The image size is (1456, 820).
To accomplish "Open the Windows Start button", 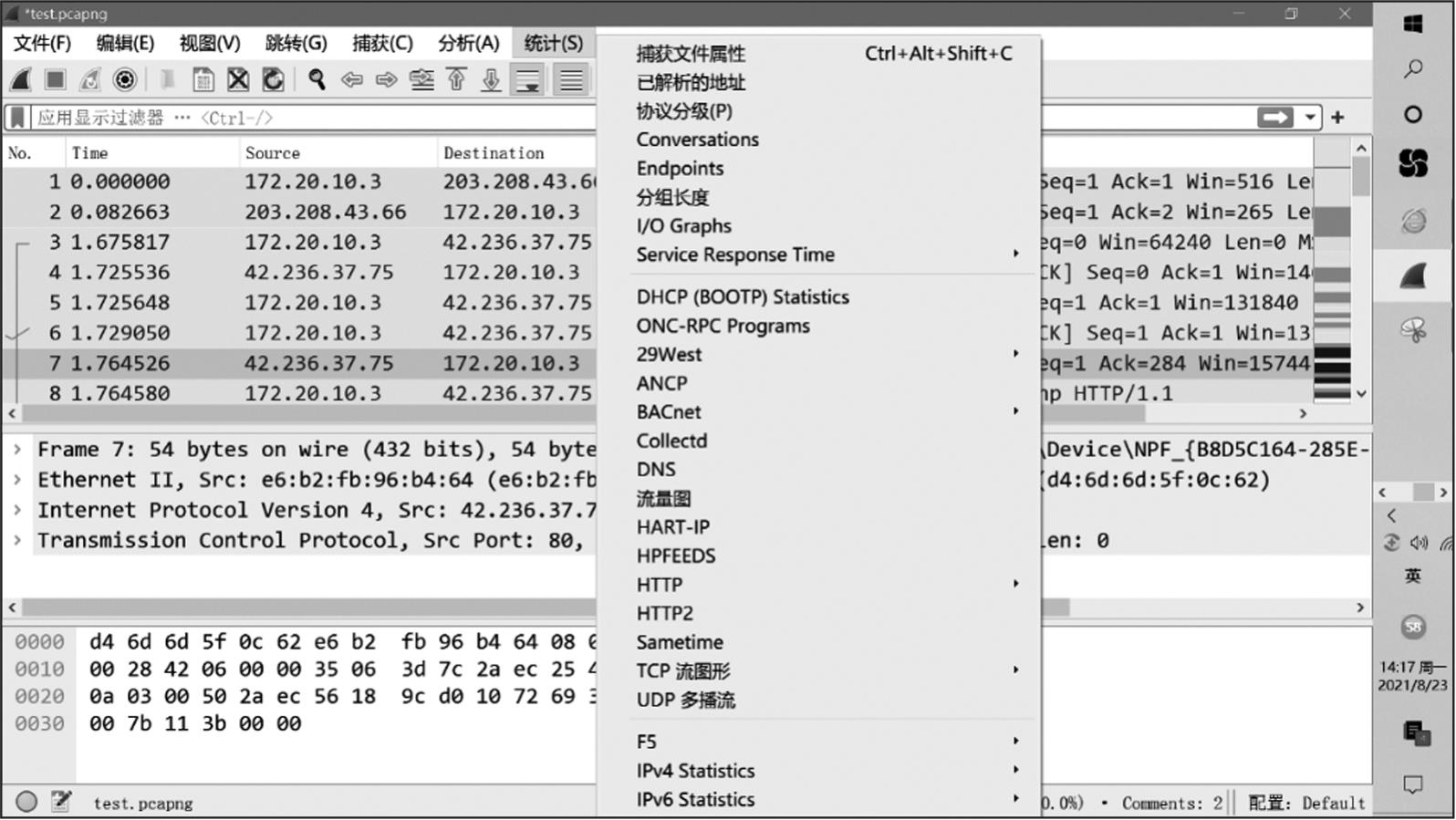I will click(x=1413, y=24).
